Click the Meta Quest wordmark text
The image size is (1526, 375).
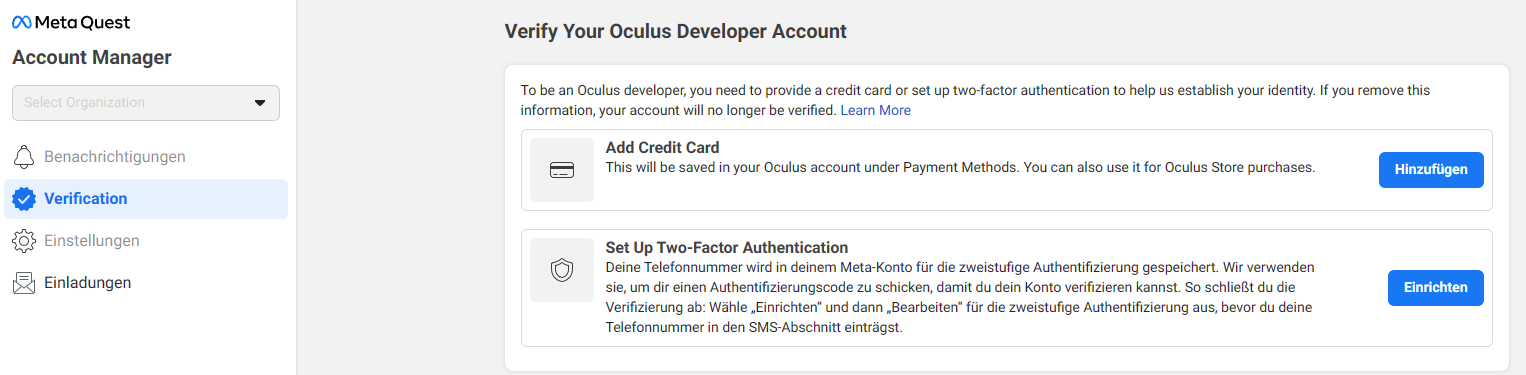pos(82,23)
